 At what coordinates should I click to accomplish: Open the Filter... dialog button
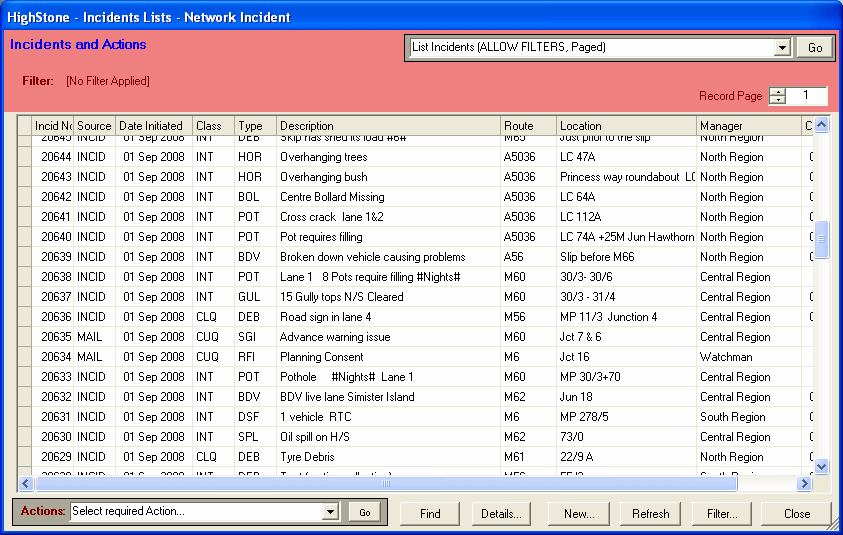click(x=722, y=513)
